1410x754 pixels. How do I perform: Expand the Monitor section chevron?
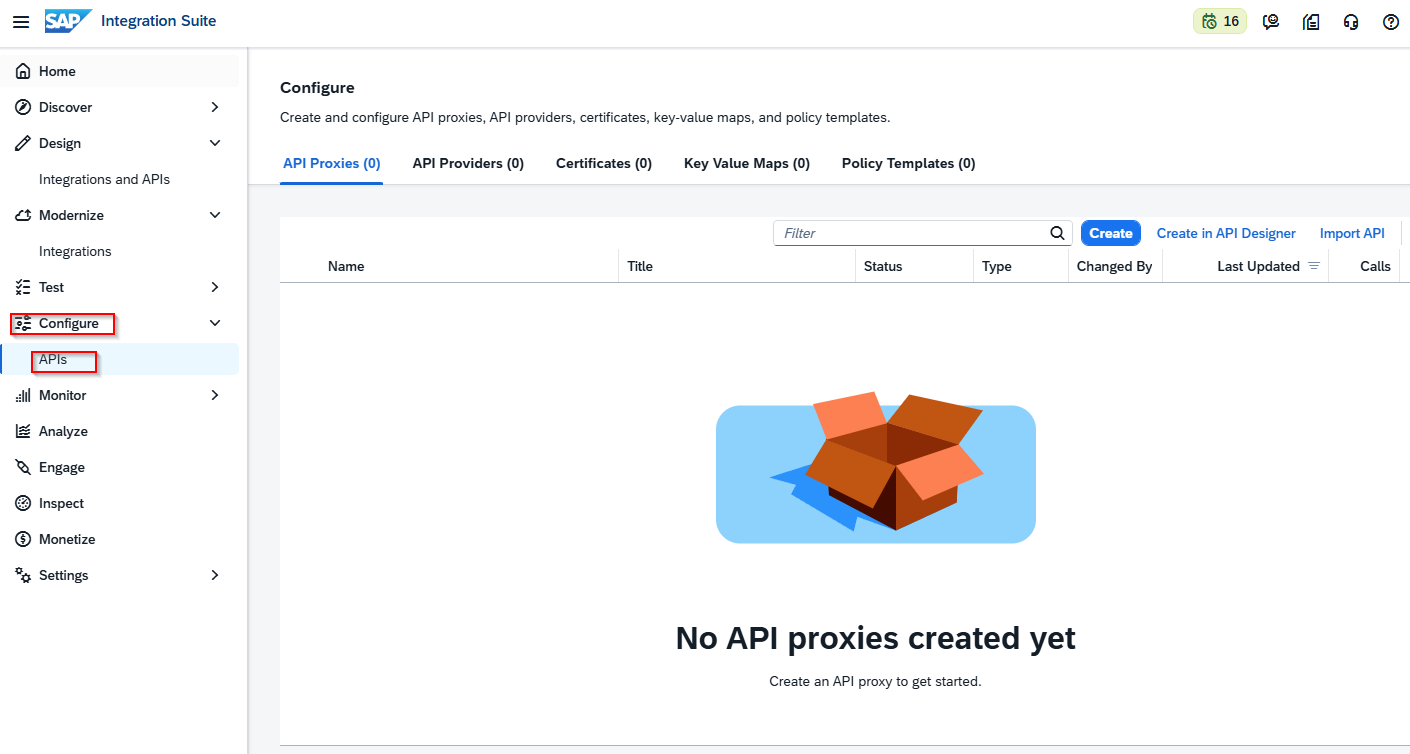(x=215, y=395)
